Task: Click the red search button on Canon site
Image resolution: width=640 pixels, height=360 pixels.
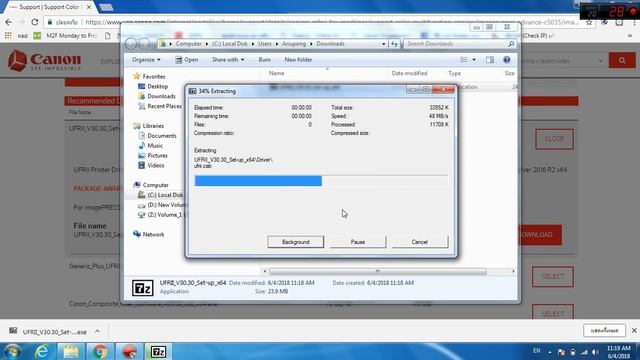Action: point(622,60)
